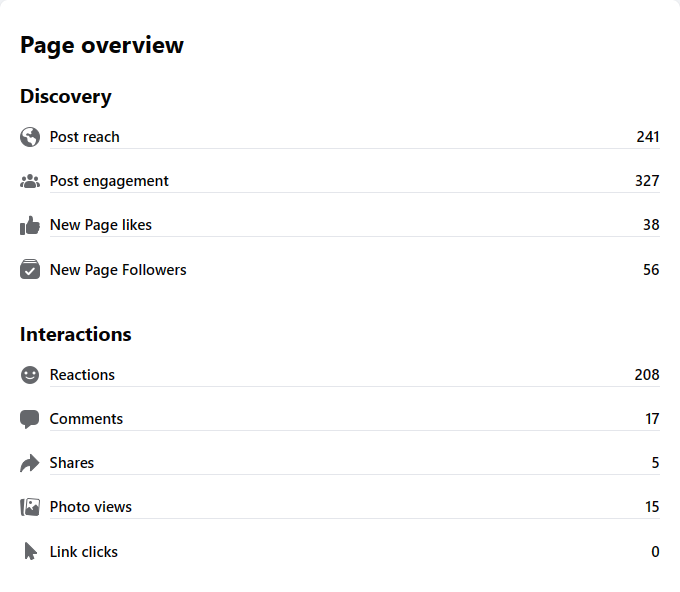Click the cursor icon for Link clicks

pyautogui.click(x=30, y=551)
